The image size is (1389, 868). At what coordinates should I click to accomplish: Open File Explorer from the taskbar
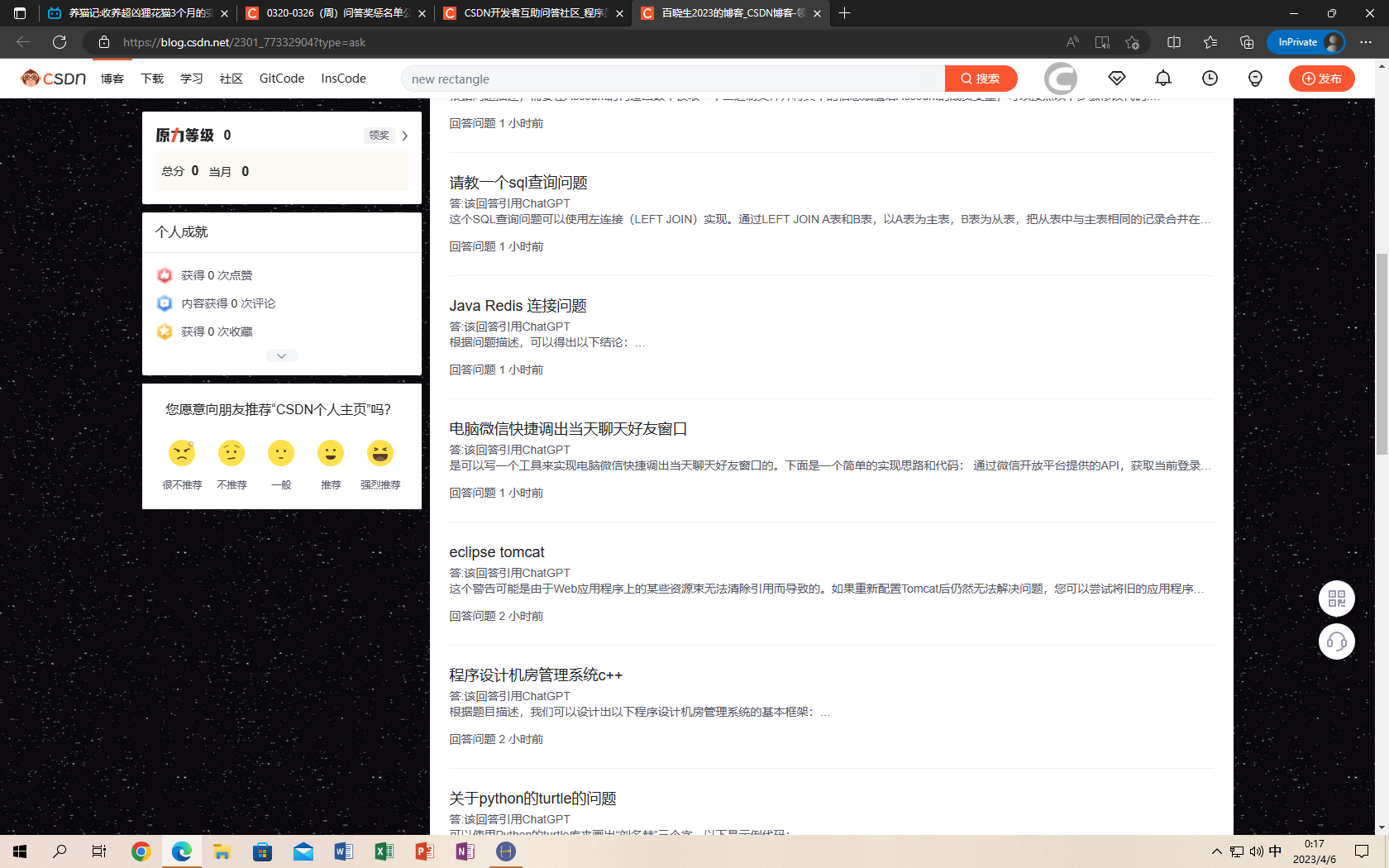coord(222,851)
